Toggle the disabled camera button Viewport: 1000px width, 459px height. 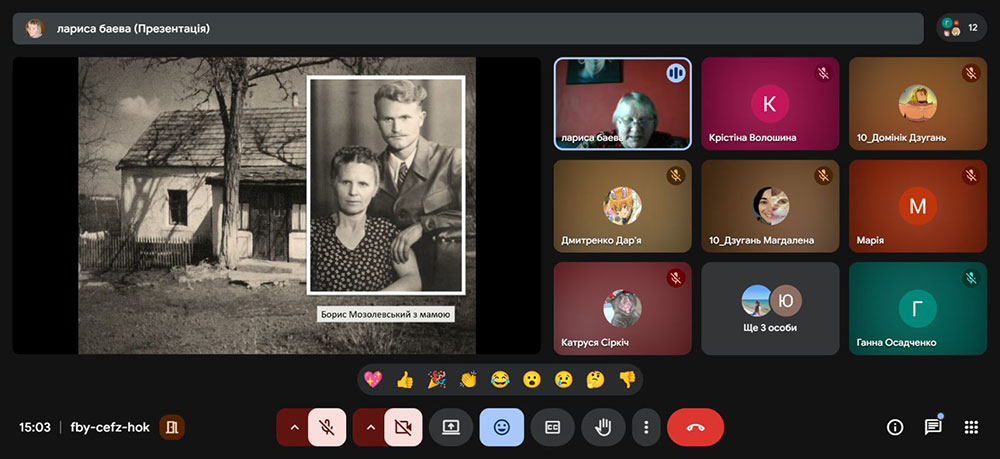[403, 427]
